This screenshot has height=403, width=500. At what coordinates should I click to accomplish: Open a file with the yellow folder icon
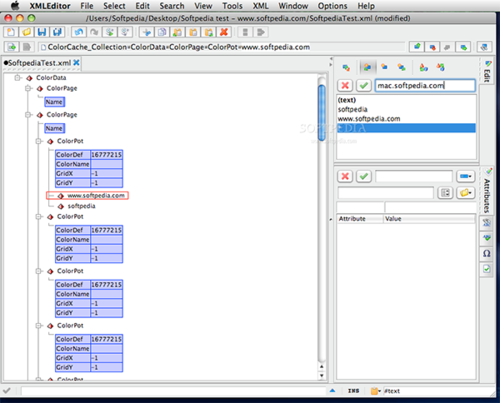click(x=26, y=32)
